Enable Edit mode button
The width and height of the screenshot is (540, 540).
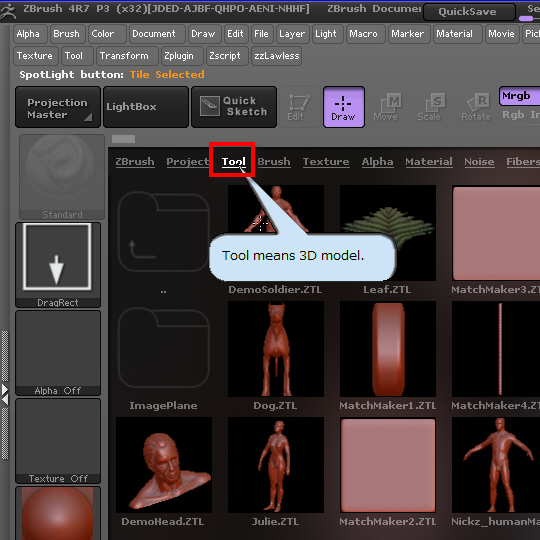click(x=300, y=107)
